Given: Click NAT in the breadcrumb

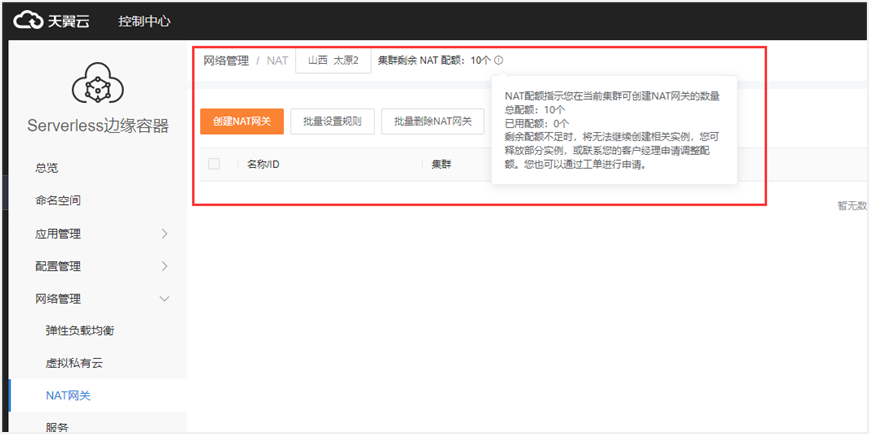Looking at the screenshot, I should (x=278, y=60).
